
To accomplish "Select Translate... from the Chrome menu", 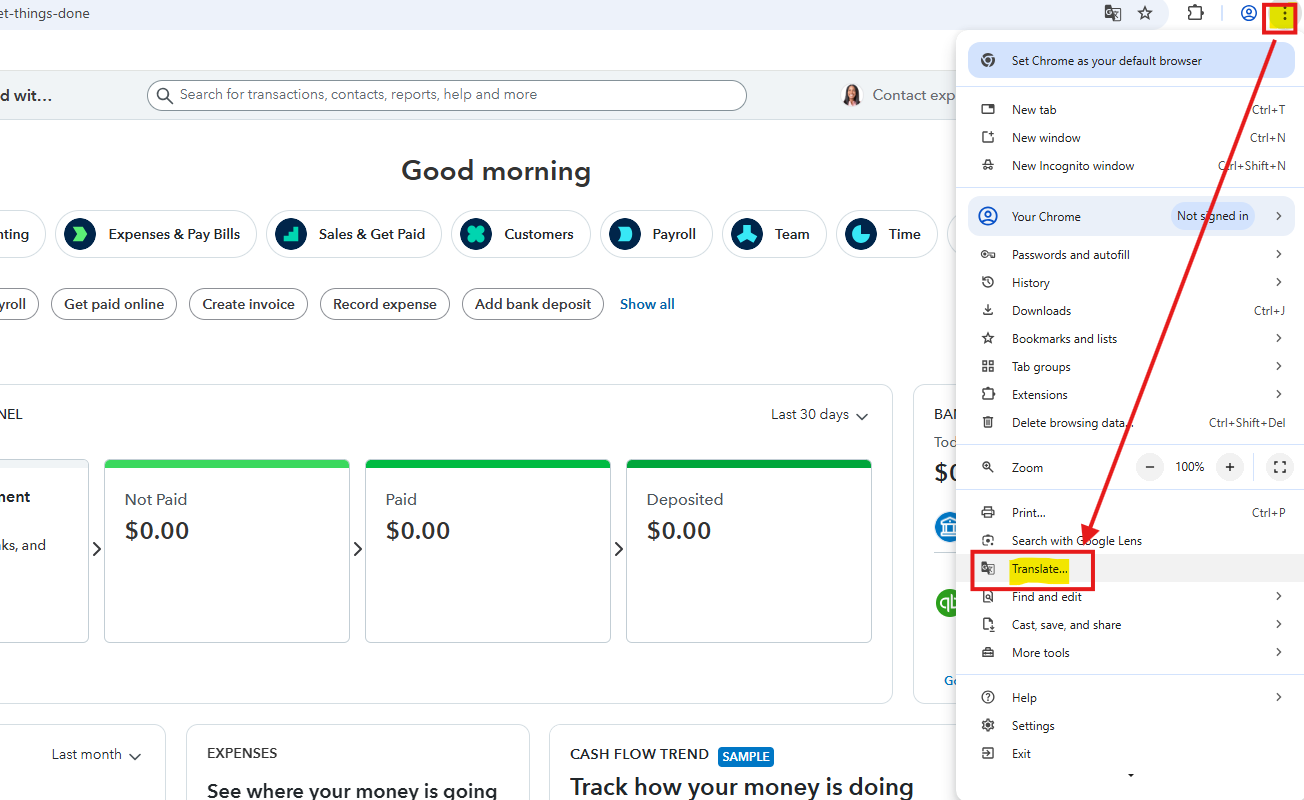I will (1131, 569).
